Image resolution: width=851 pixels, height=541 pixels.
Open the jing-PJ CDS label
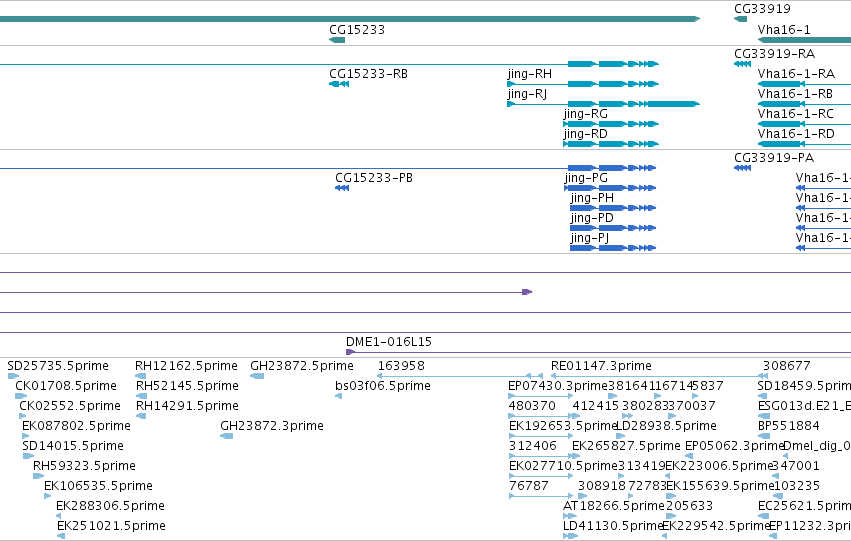[589, 238]
